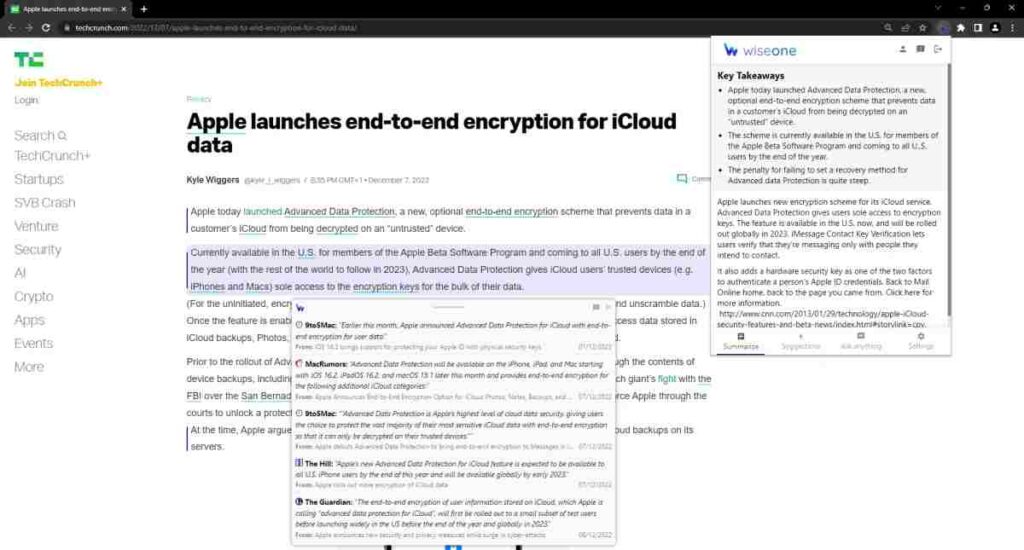Click the W logo in cross-check popup

(x=300, y=308)
